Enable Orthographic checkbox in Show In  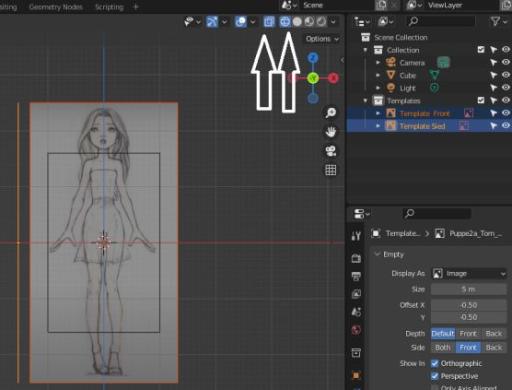[x=435, y=363]
